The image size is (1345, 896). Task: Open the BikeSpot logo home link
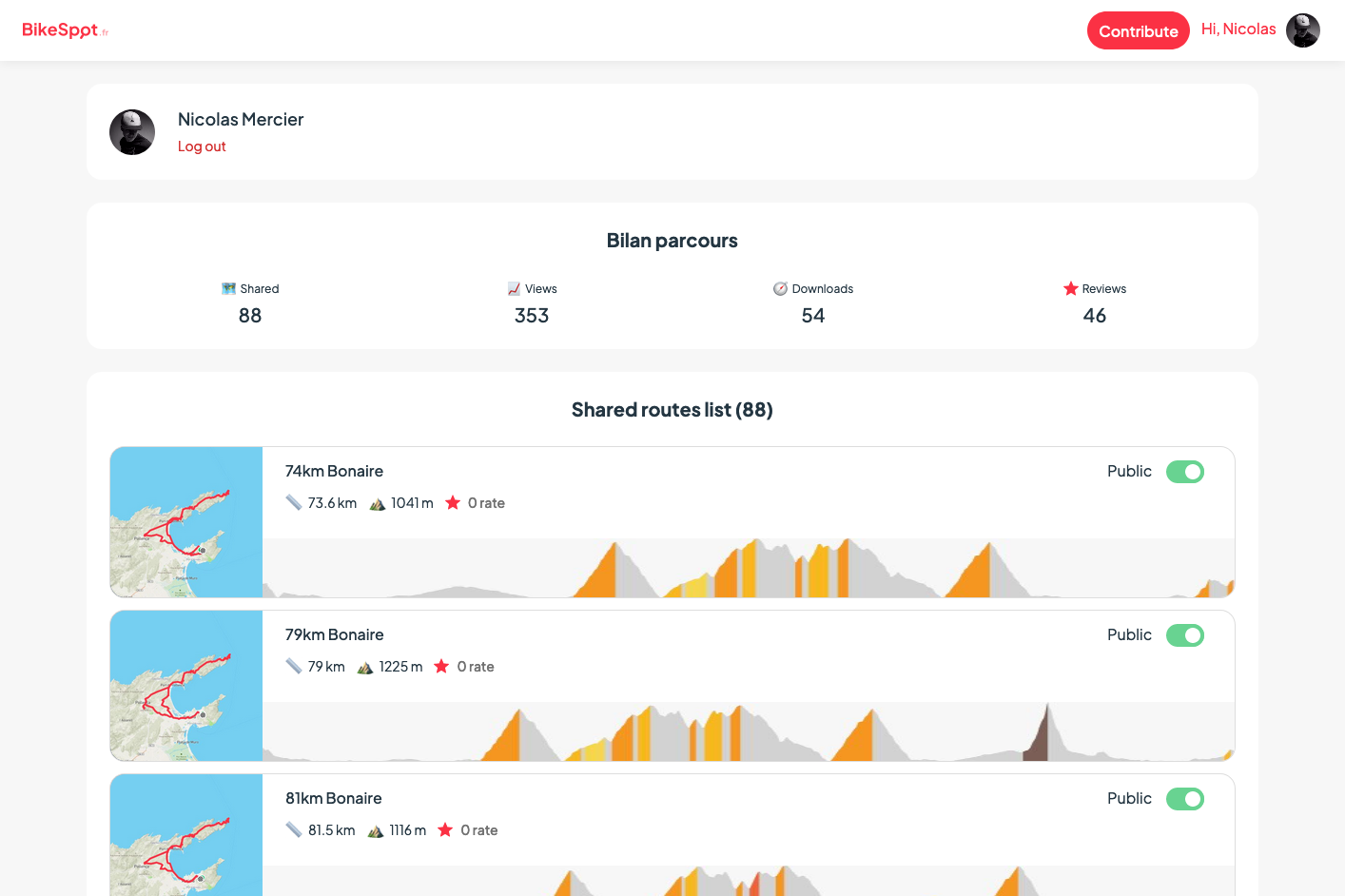65,30
